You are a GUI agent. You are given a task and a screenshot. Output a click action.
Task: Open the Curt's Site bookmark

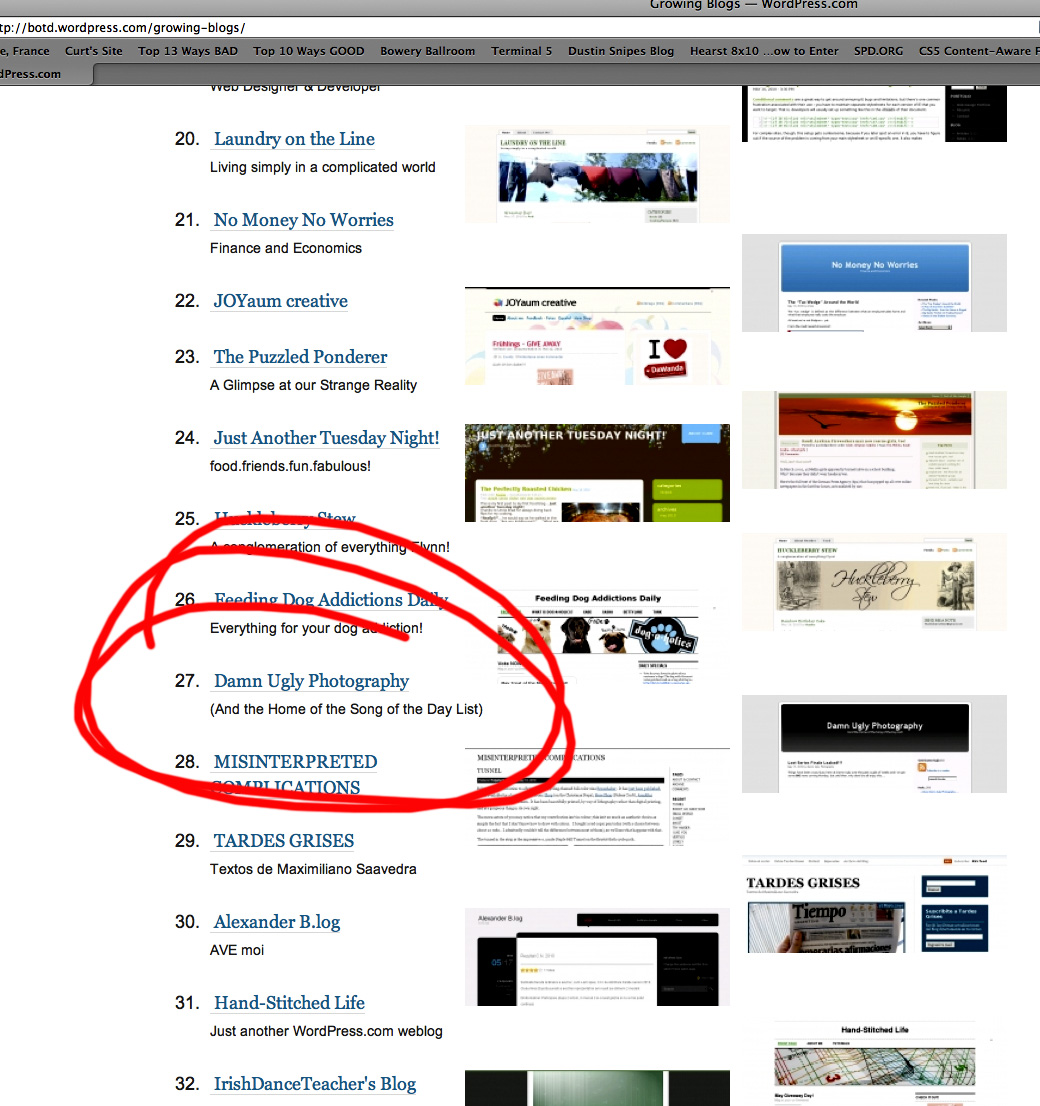[x=93, y=51]
